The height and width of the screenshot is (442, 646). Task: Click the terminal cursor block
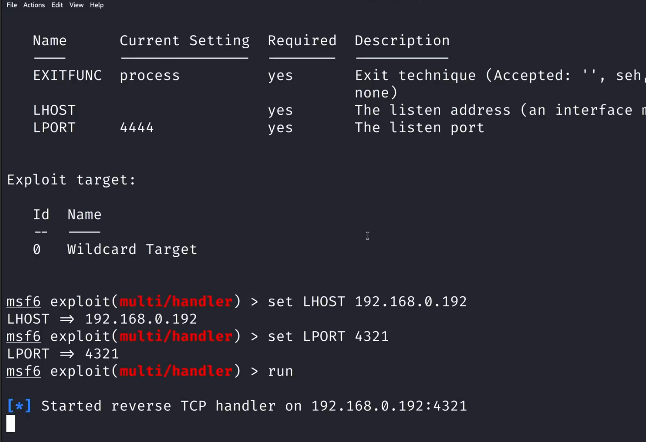11,423
